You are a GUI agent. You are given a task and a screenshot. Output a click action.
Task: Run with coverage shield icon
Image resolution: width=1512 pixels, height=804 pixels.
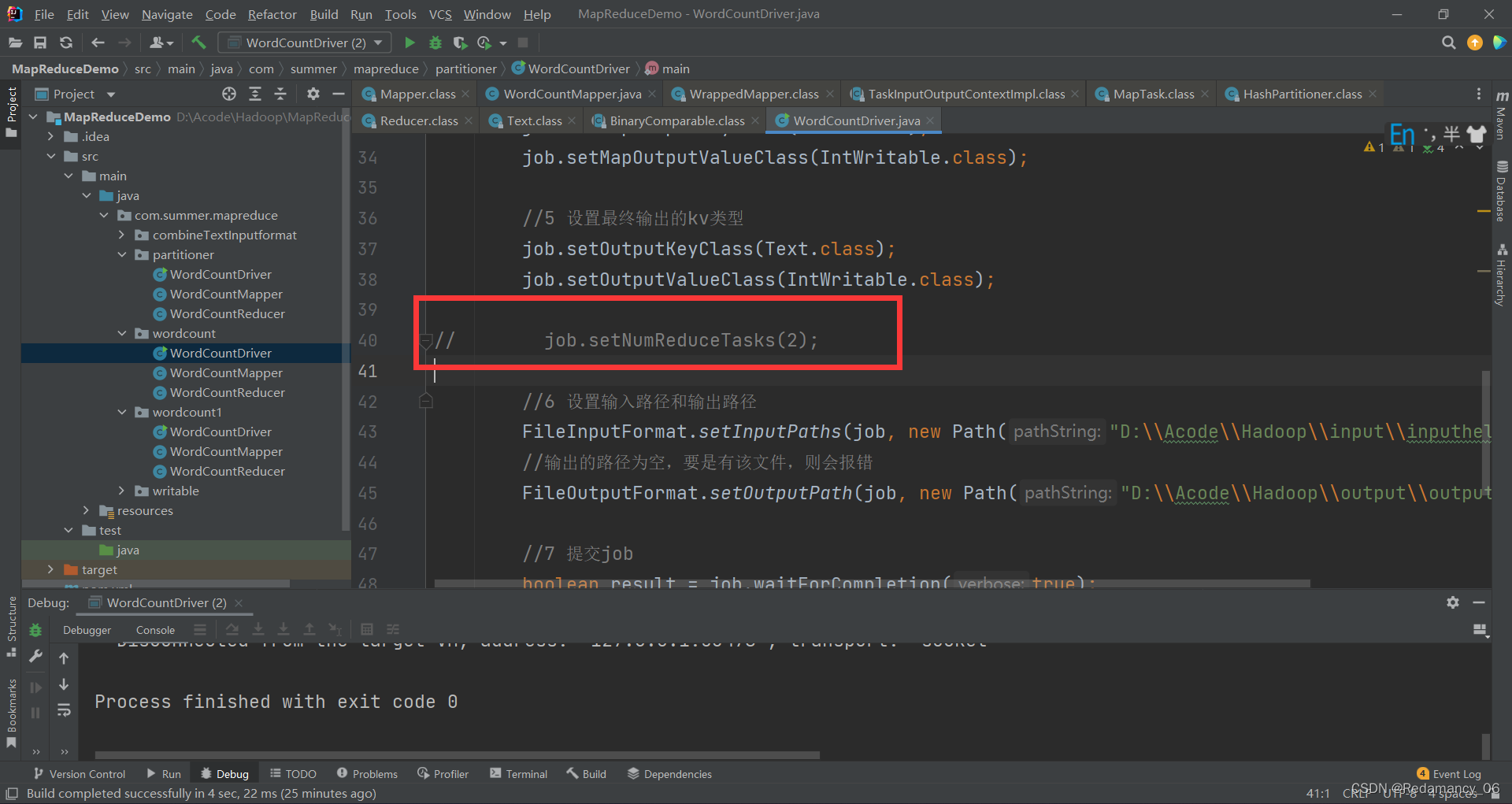[x=461, y=43]
